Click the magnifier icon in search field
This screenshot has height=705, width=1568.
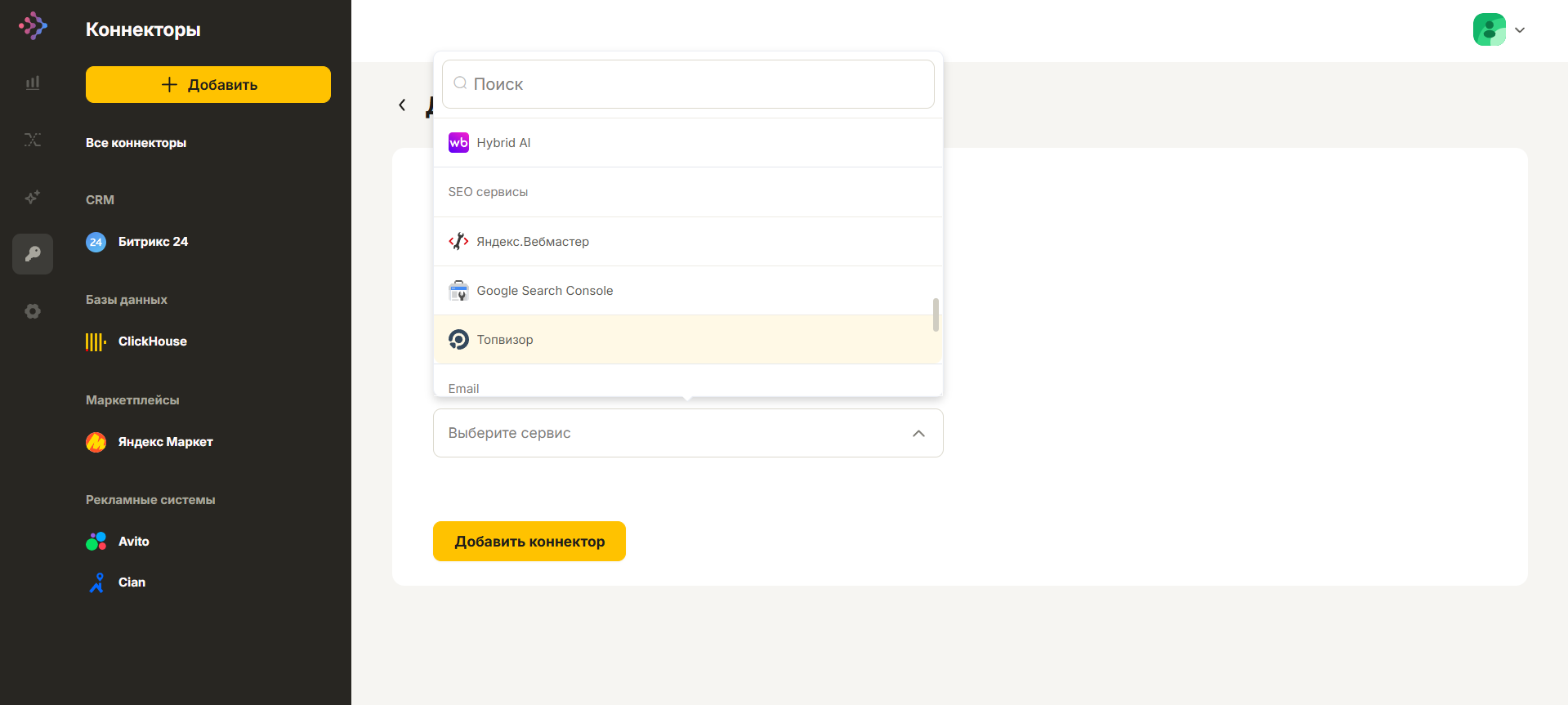(460, 83)
